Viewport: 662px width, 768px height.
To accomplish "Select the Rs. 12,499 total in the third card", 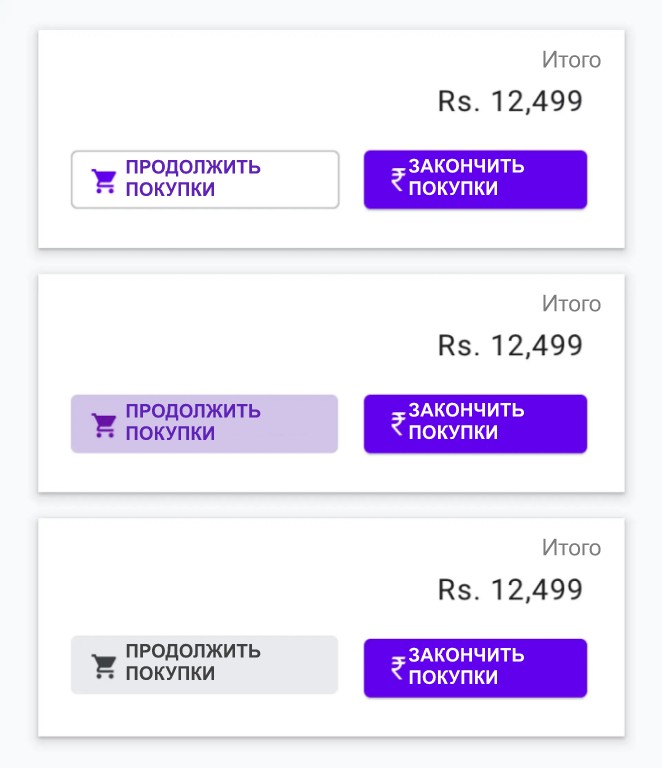I will pos(510,589).
